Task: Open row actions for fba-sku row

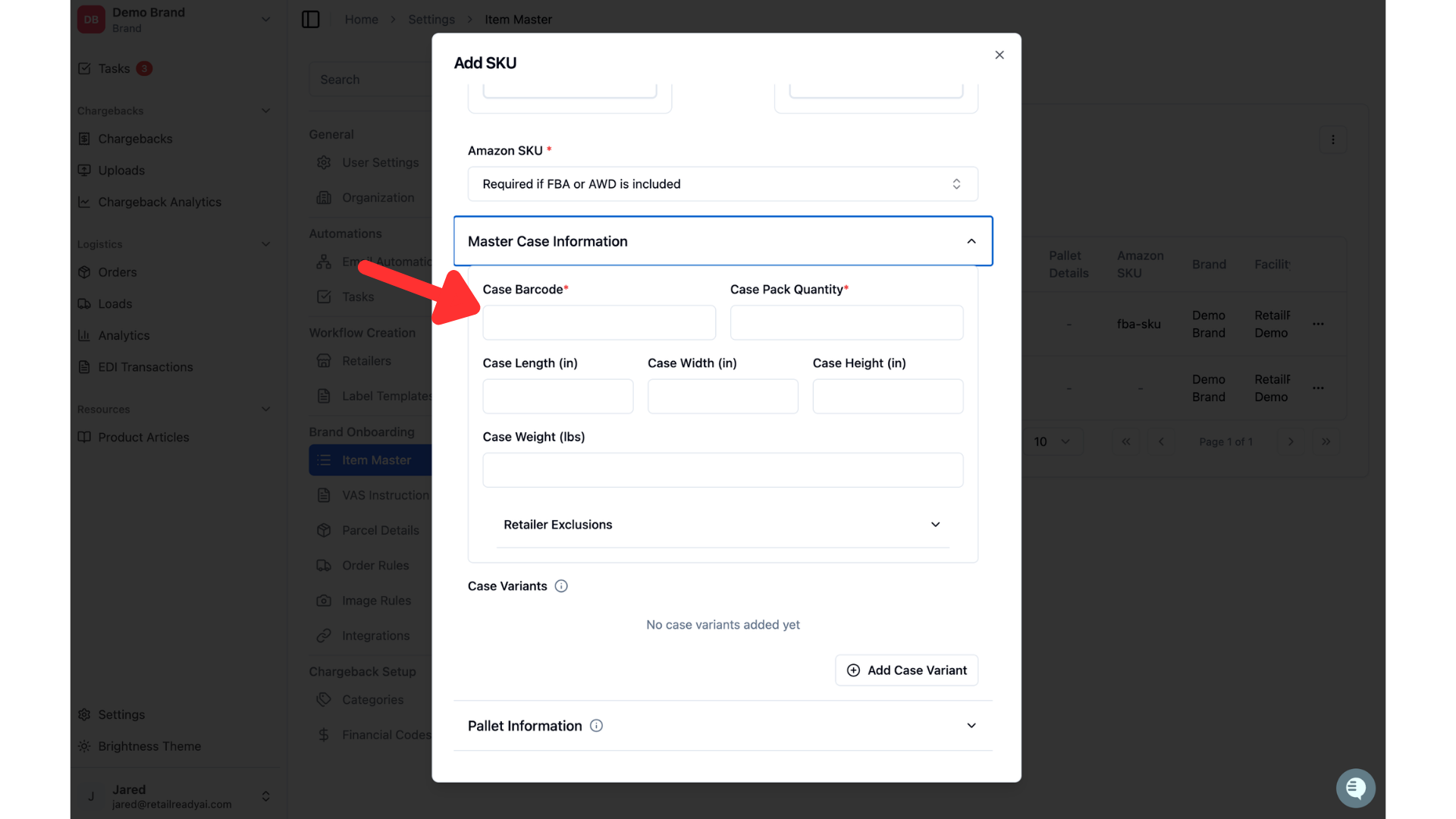Action: point(1319,324)
